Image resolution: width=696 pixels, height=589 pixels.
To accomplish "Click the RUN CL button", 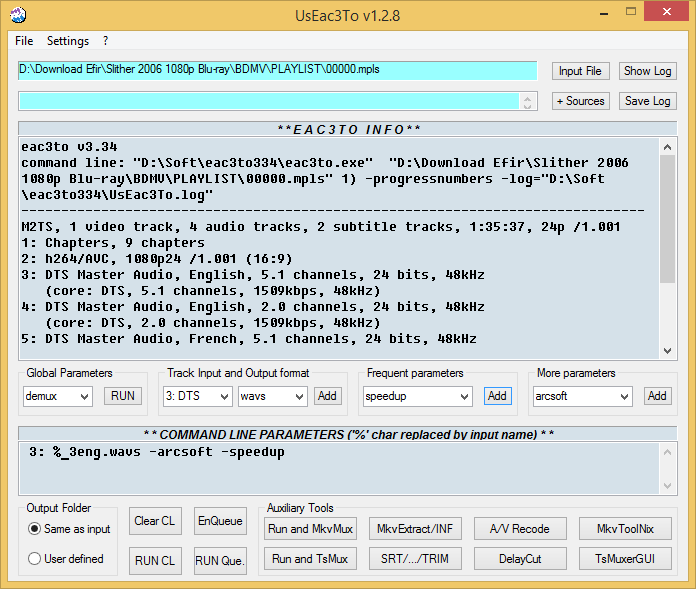I will [x=155, y=561].
